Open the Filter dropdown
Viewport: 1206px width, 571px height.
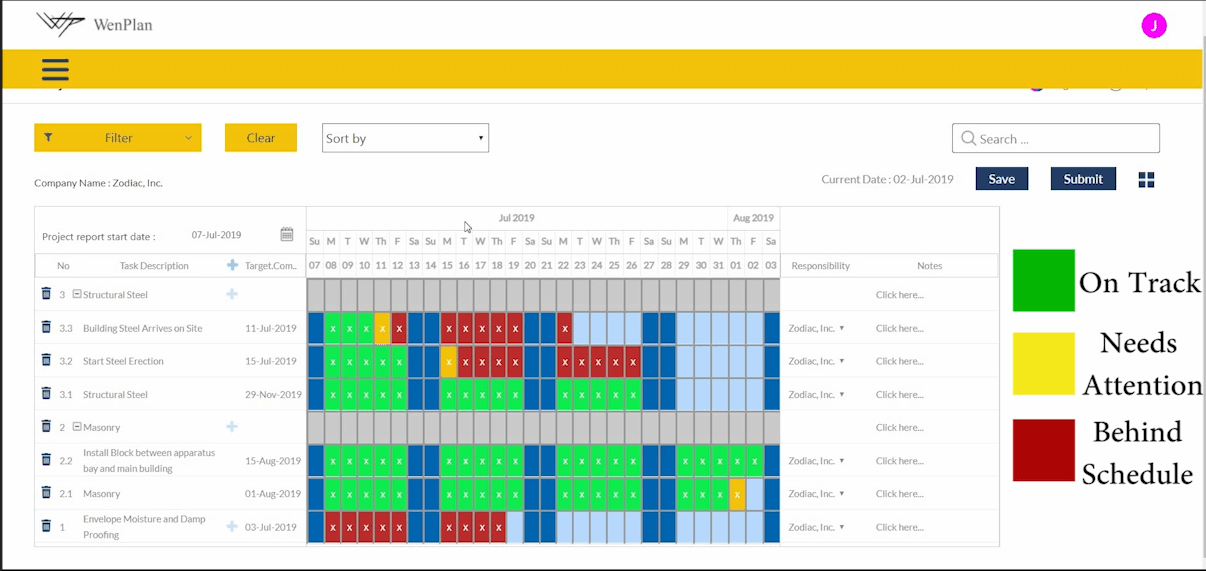click(118, 138)
